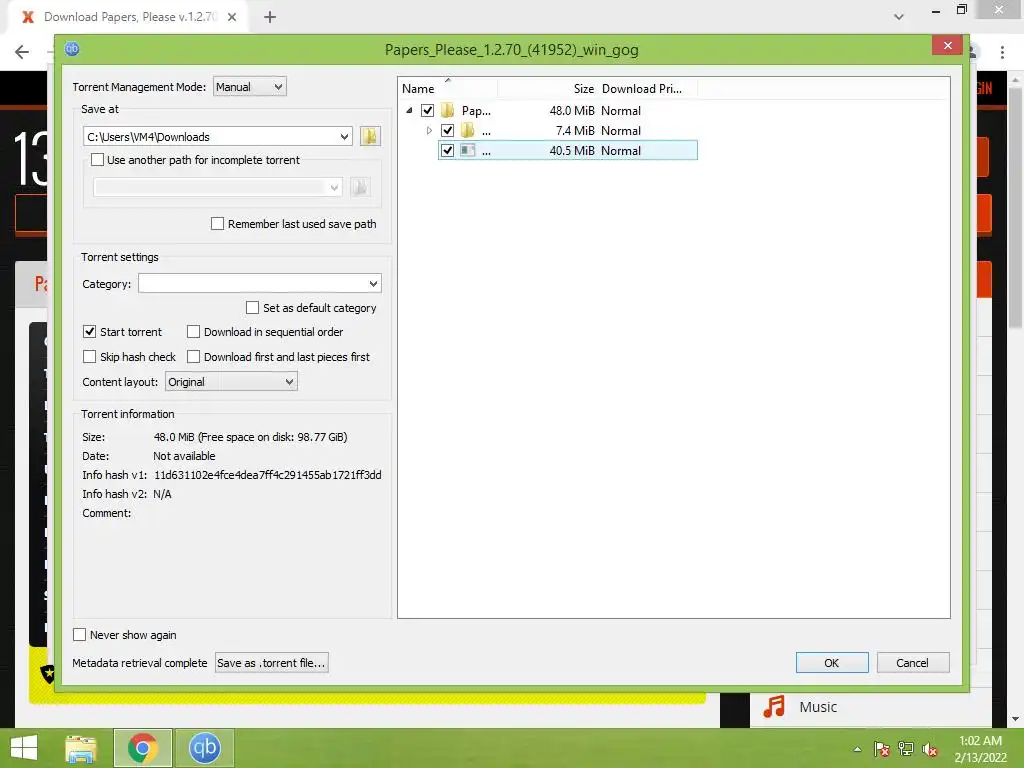The image size is (1024, 768).
Task: Enable Download in sequential order
Action: point(193,332)
